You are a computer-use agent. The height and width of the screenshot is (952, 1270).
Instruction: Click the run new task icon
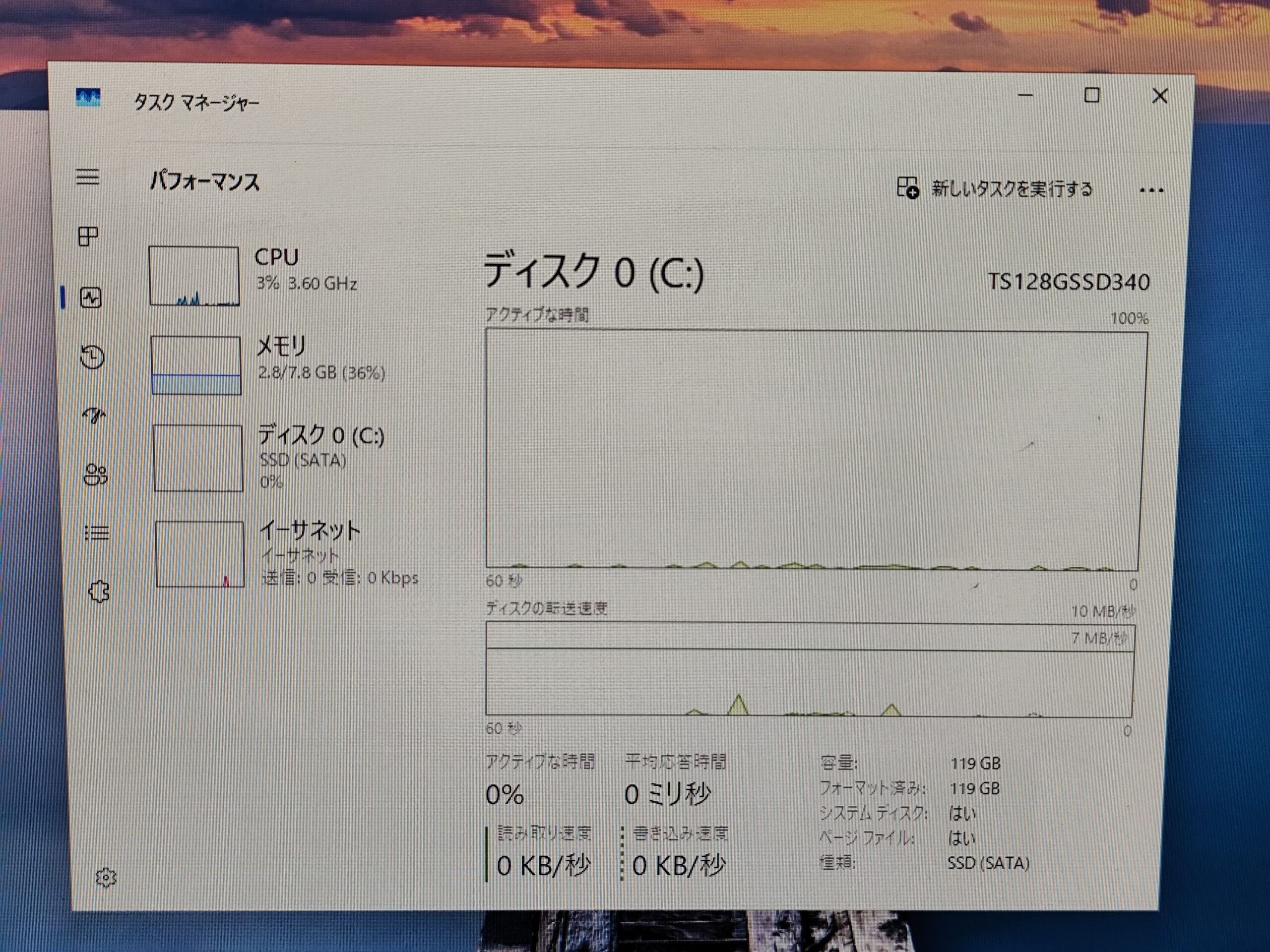pyautogui.click(x=908, y=187)
